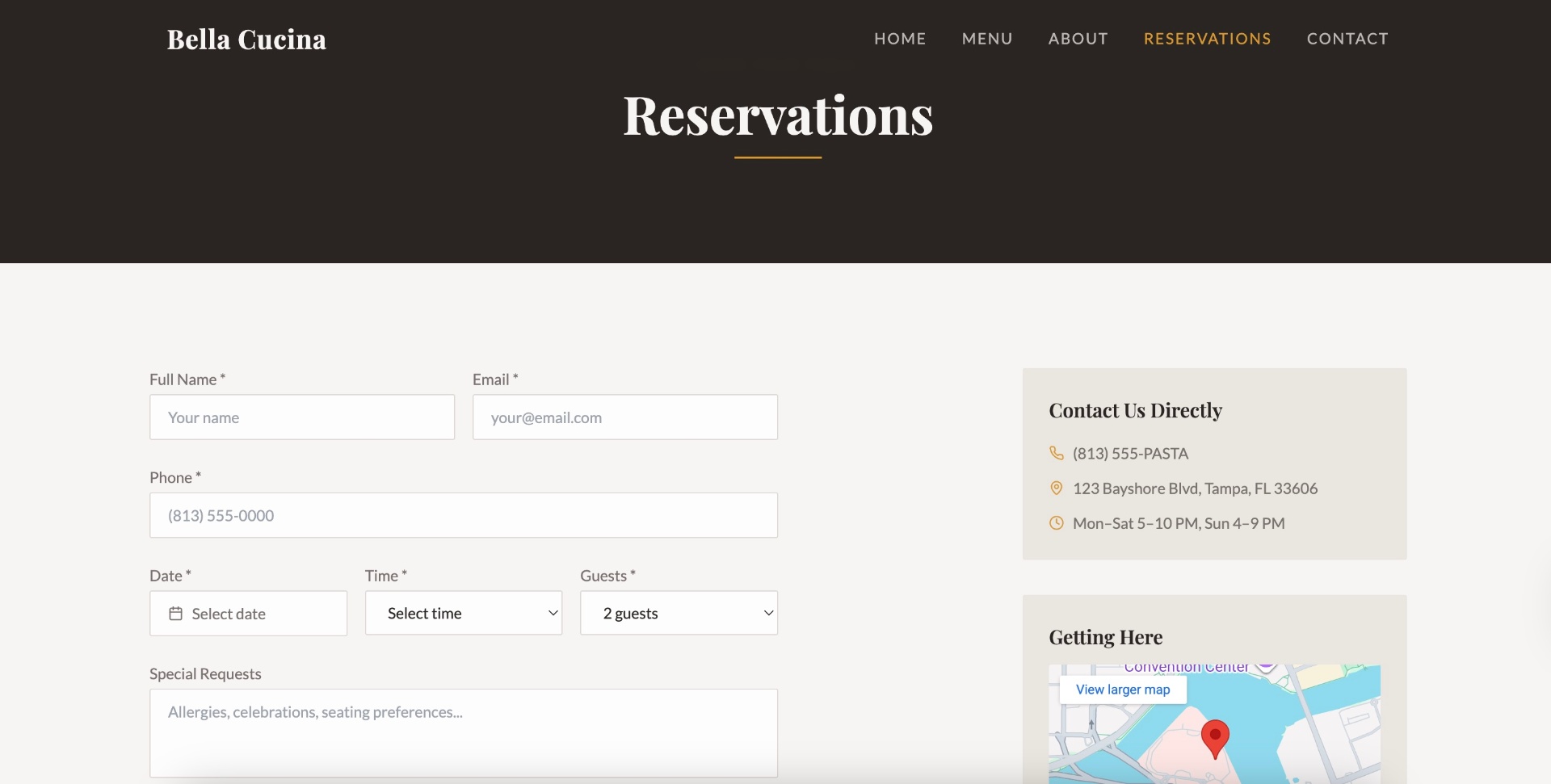Open the Select date picker field

pos(248,614)
